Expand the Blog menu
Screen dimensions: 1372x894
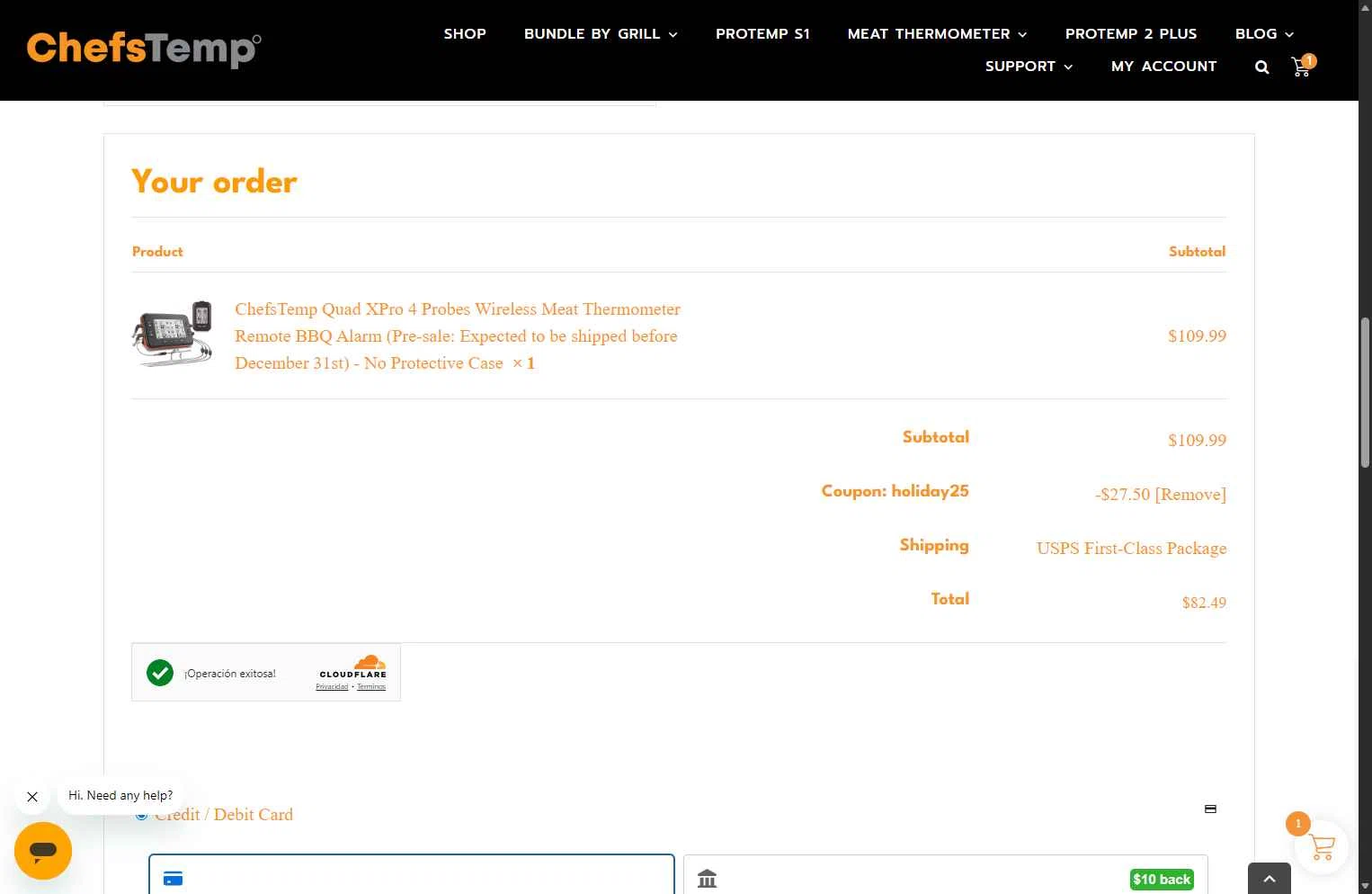click(x=1264, y=34)
